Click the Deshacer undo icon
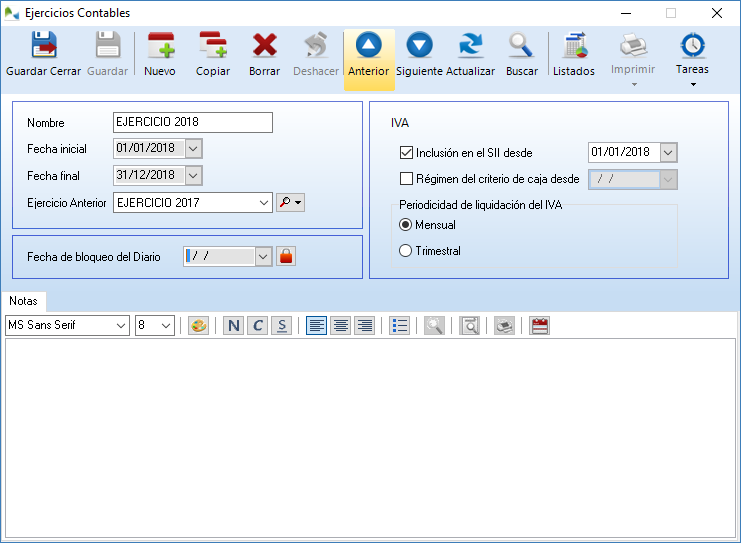 pyautogui.click(x=316, y=45)
